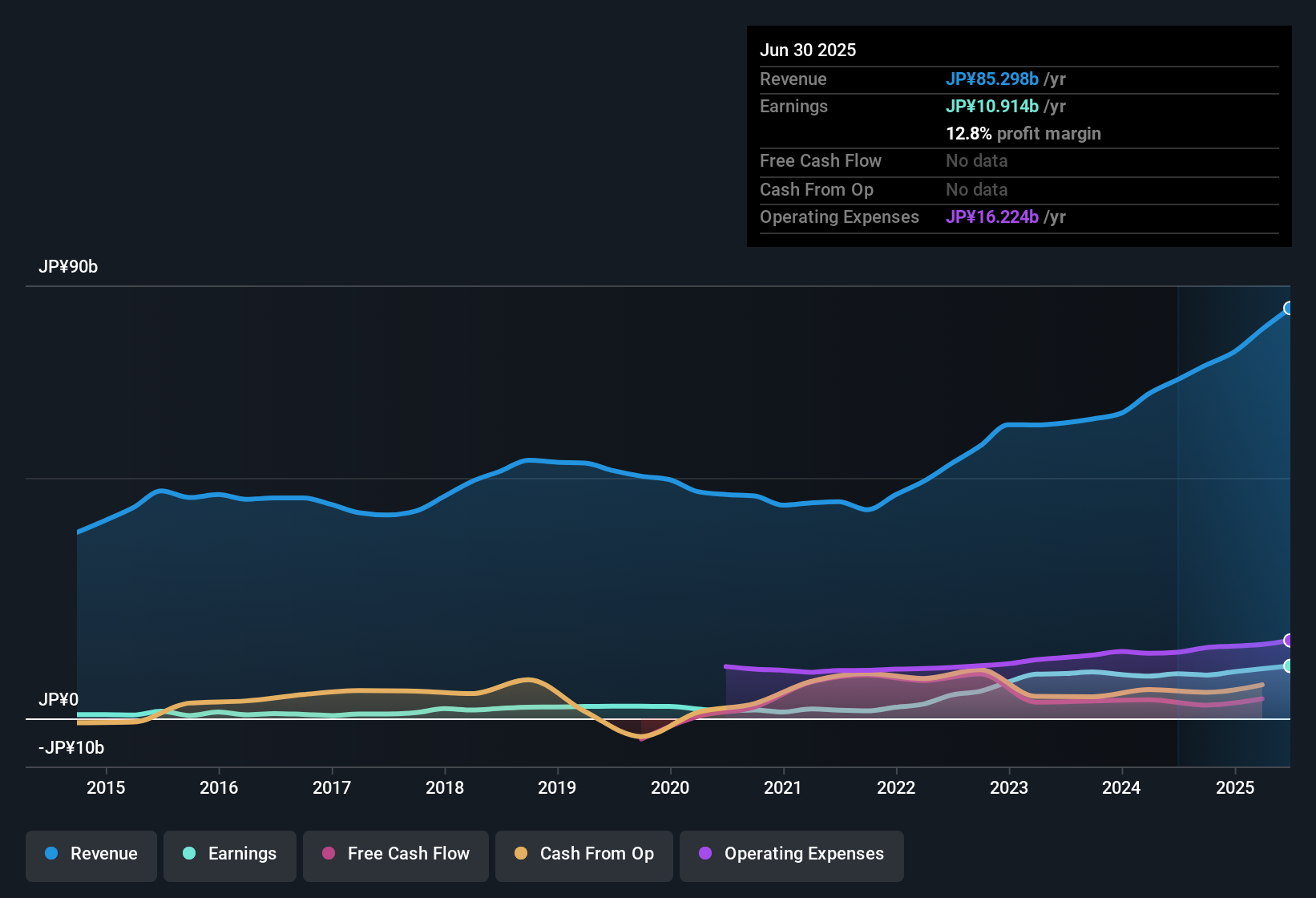
Task: Toggle visibility of the Revenue series
Action: coord(91,854)
